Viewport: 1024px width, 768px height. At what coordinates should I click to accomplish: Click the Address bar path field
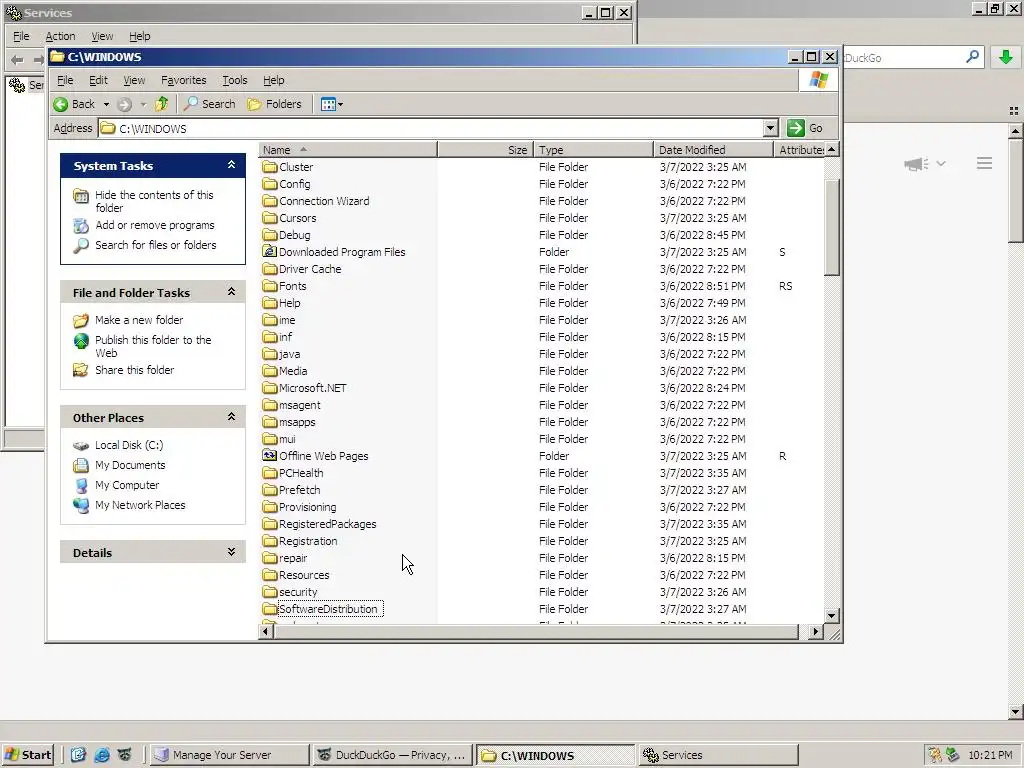(431, 128)
